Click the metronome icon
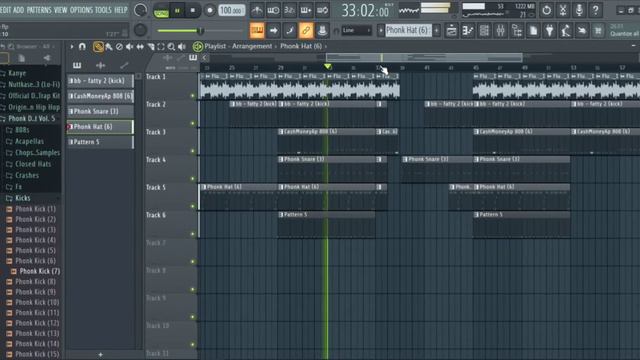The width and height of the screenshot is (640, 360). [x=257, y=10]
